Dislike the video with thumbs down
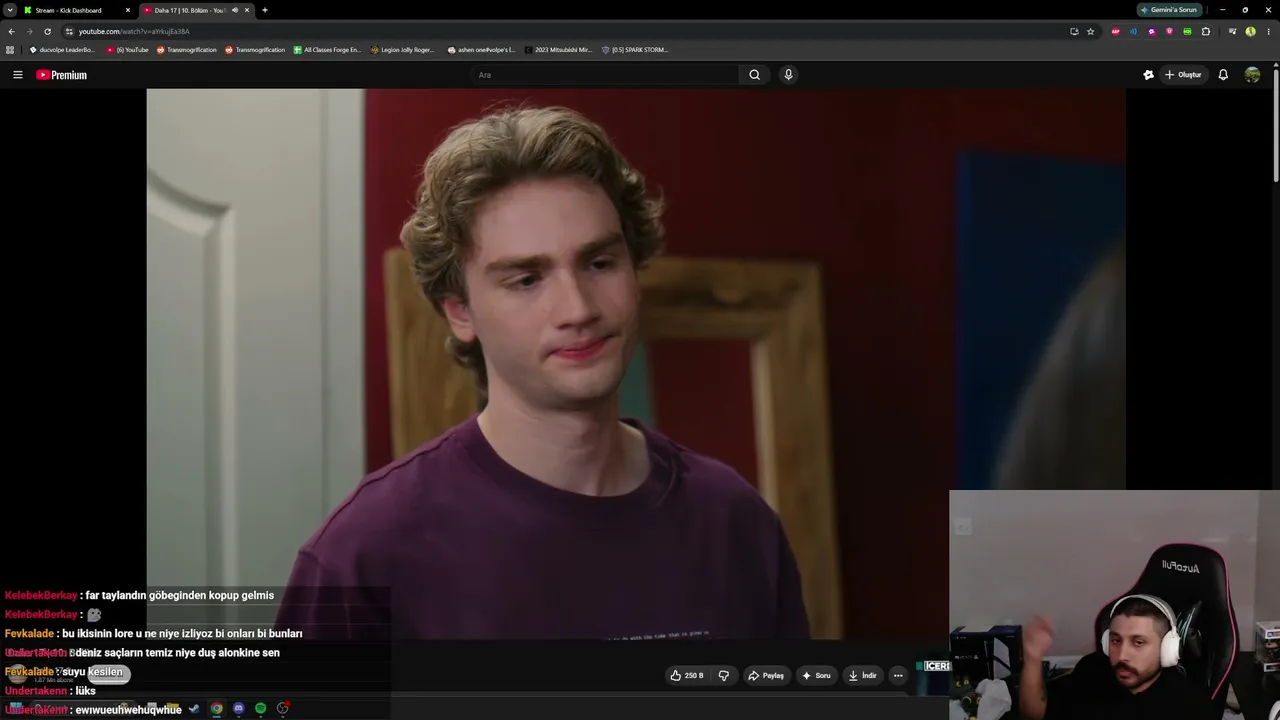The image size is (1280, 720). 724,676
